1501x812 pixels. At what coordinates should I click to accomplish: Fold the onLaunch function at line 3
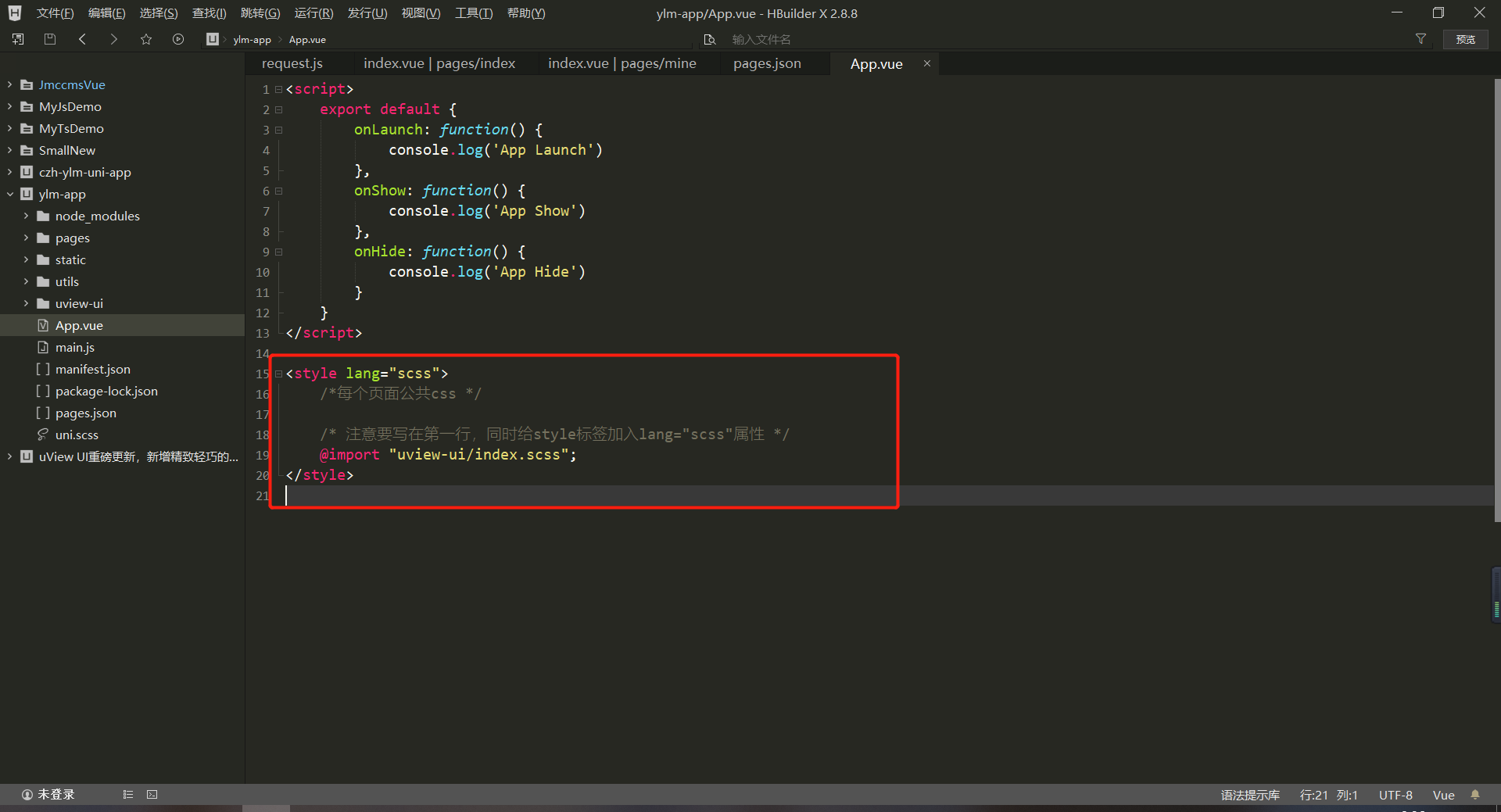click(278, 130)
